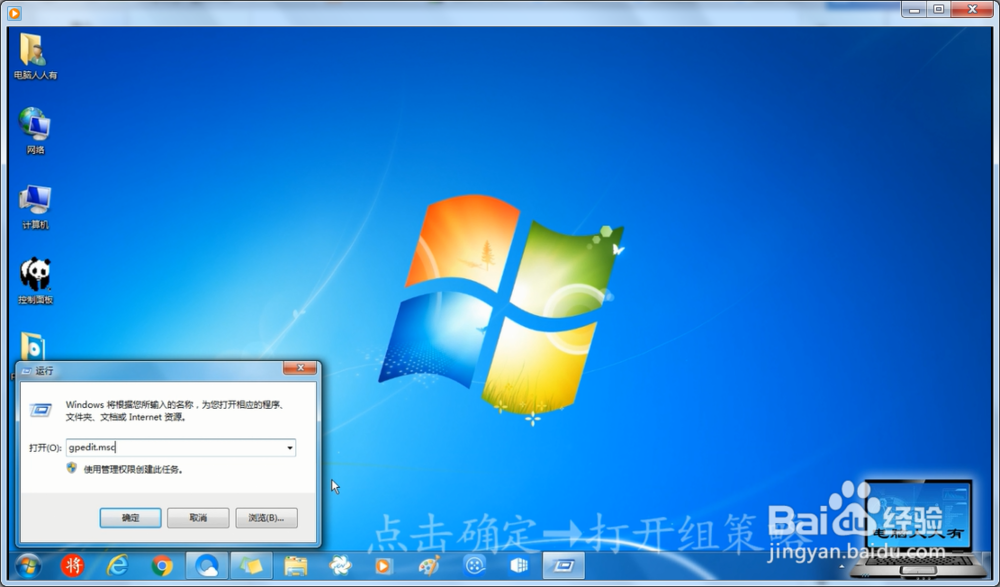Click the blue cube taskbar icon
The image size is (1000, 587).
(519, 566)
